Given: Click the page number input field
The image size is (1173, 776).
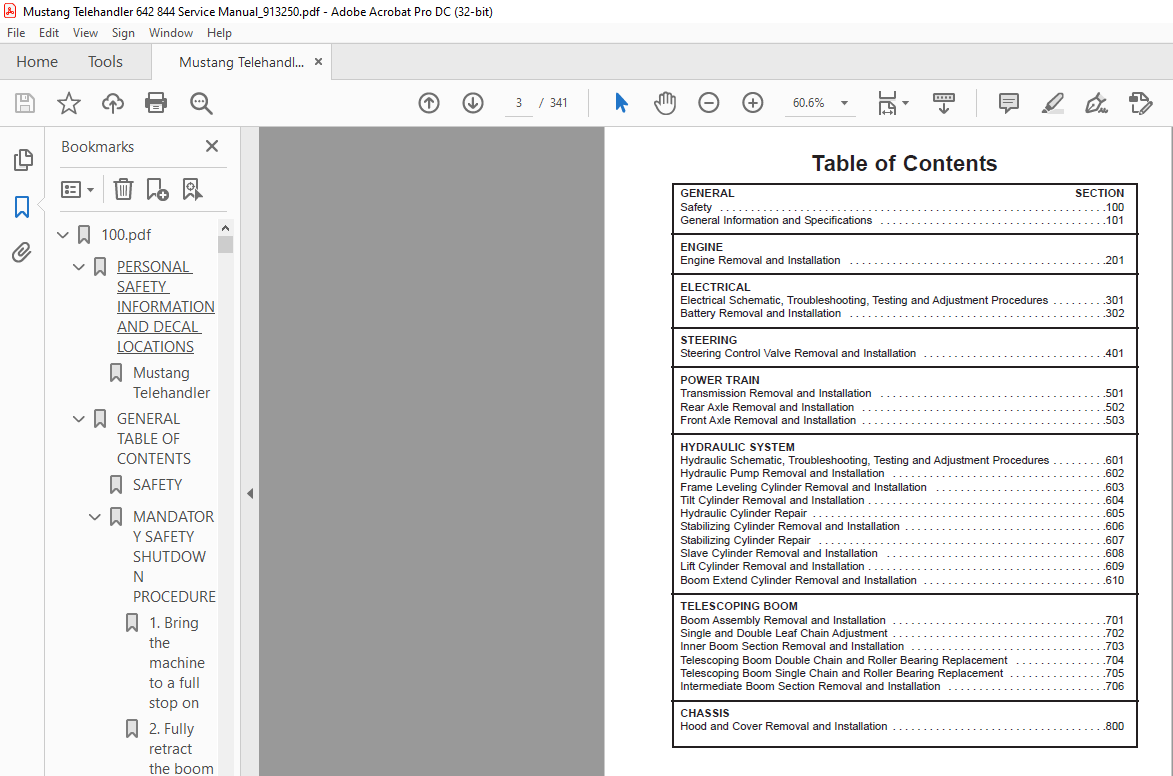Looking at the screenshot, I should click(x=518, y=103).
